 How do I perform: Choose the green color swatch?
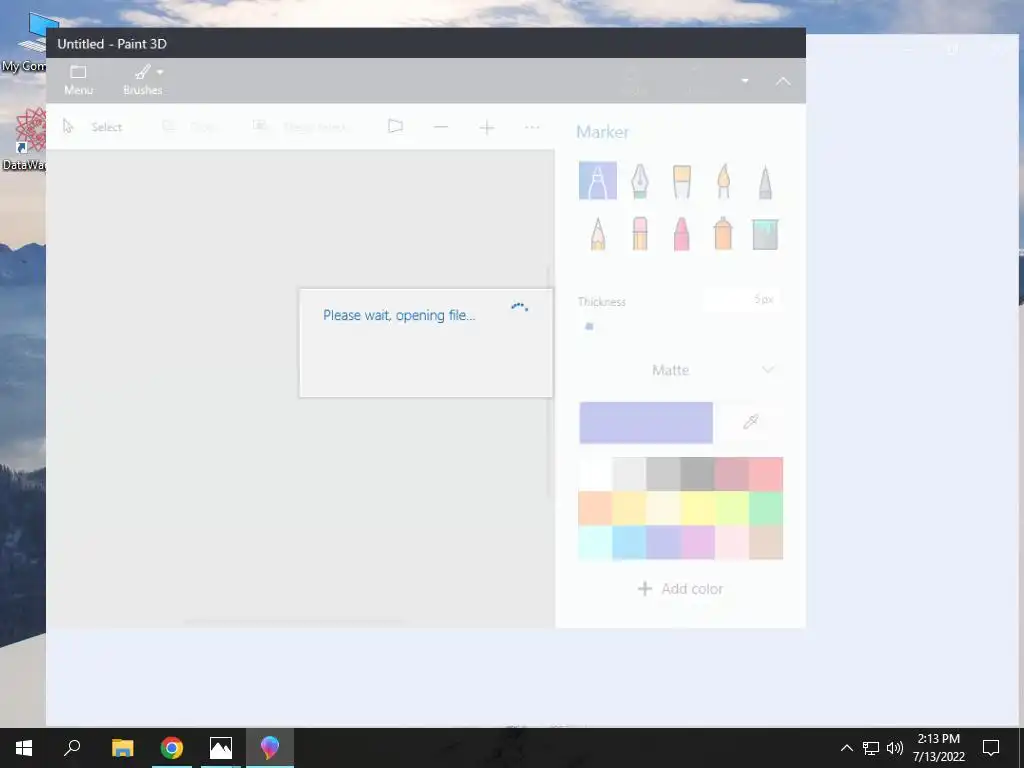(765, 508)
